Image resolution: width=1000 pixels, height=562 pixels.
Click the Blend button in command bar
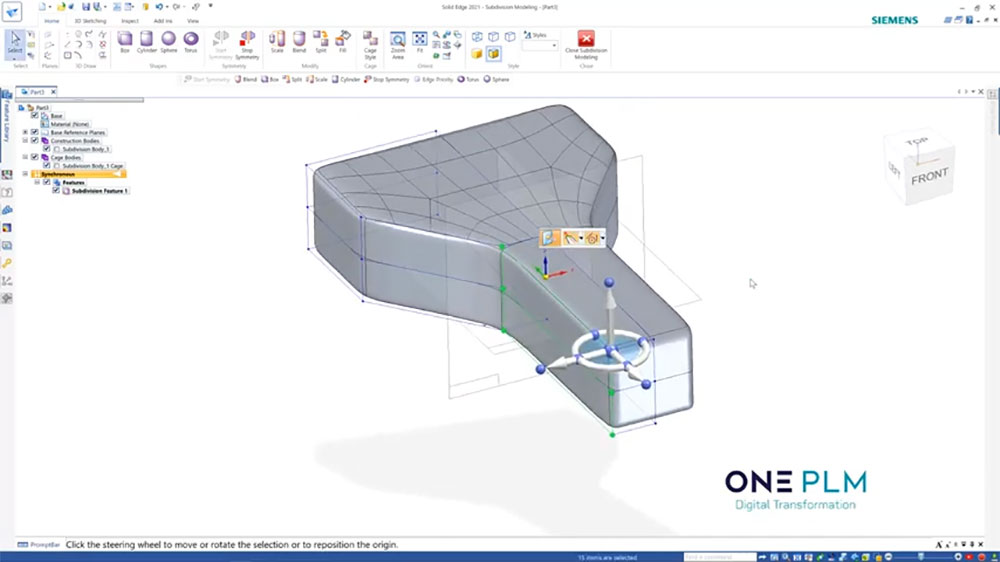(246, 79)
